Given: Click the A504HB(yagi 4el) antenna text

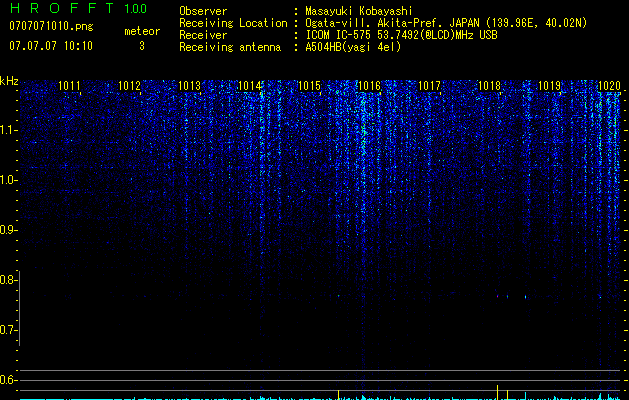Looking at the screenshot, I should [x=353, y=47].
